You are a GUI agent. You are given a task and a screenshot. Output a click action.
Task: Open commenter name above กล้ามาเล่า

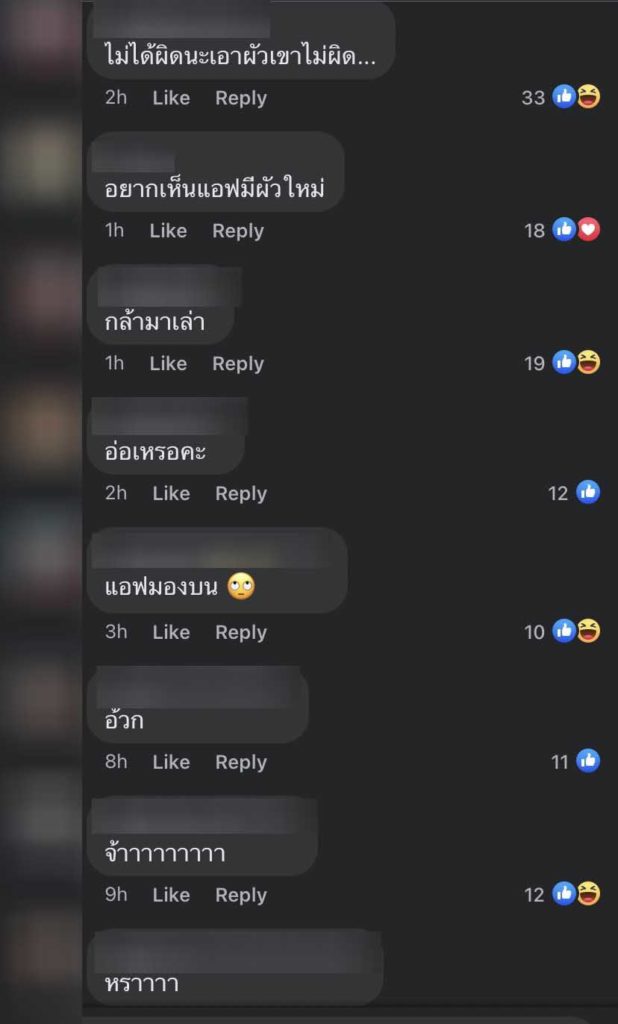click(169, 287)
